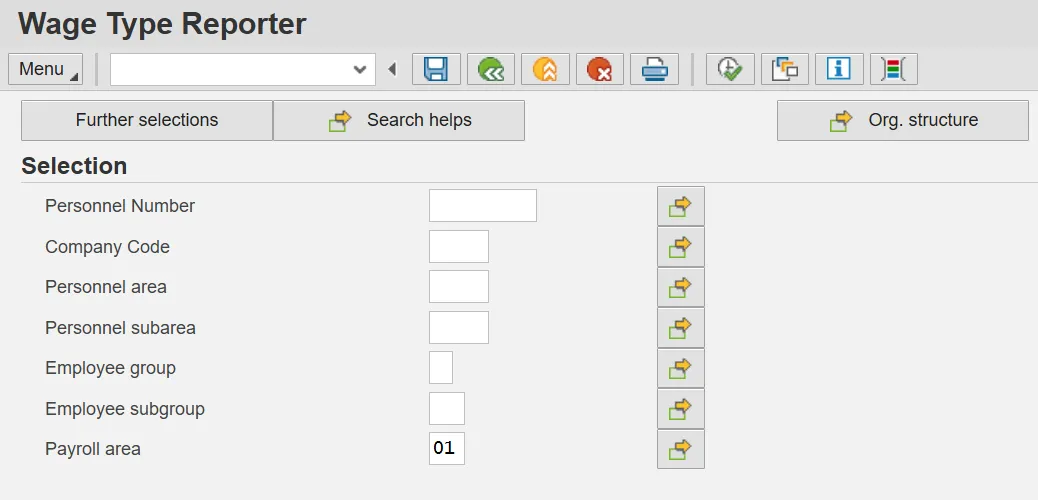Open multiple selection for Company Code
The height and width of the screenshot is (500, 1038).
click(x=680, y=246)
